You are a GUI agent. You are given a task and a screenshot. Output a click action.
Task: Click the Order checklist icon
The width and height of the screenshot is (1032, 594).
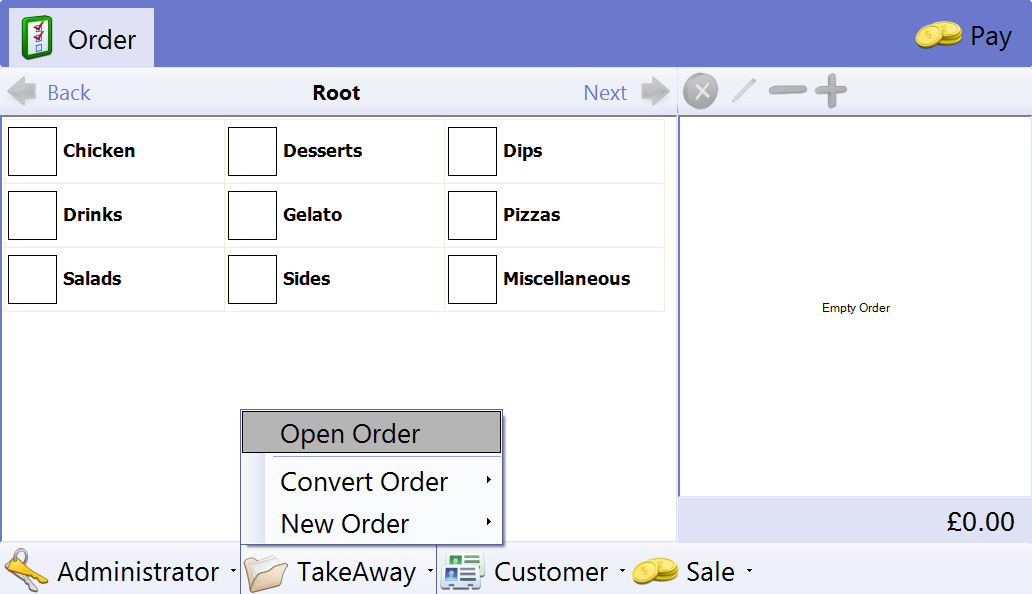pos(38,39)
